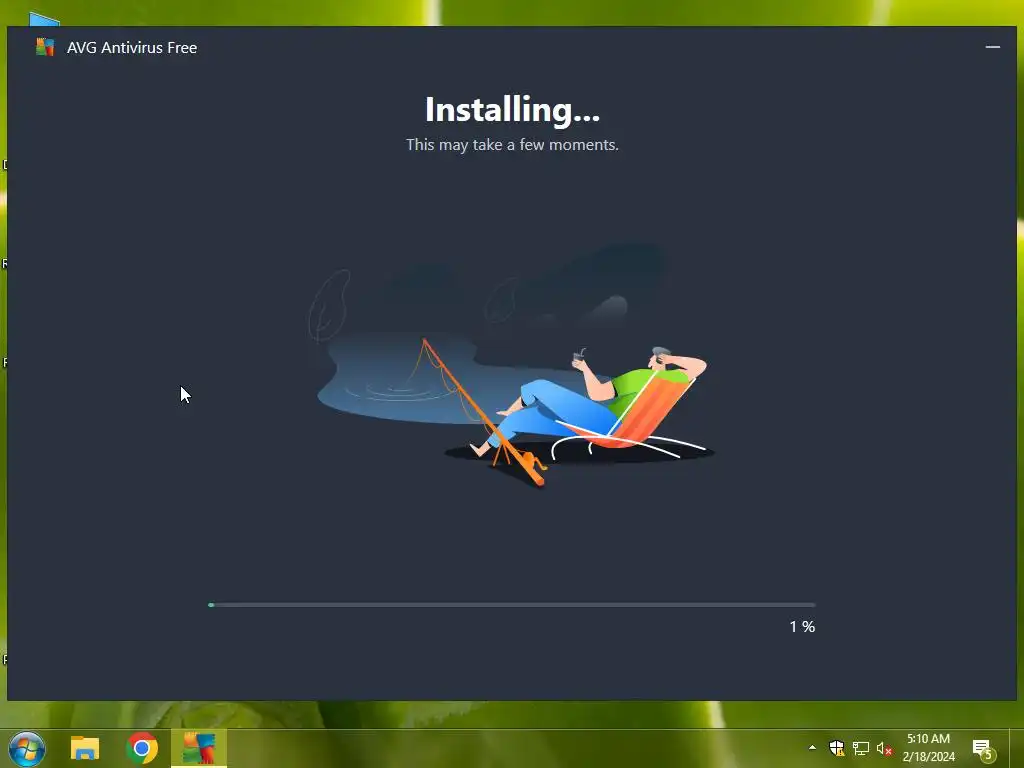Click the 1 % progress value
The width and height of the screenshot is (1024, 768).
[x=802, y=627]
